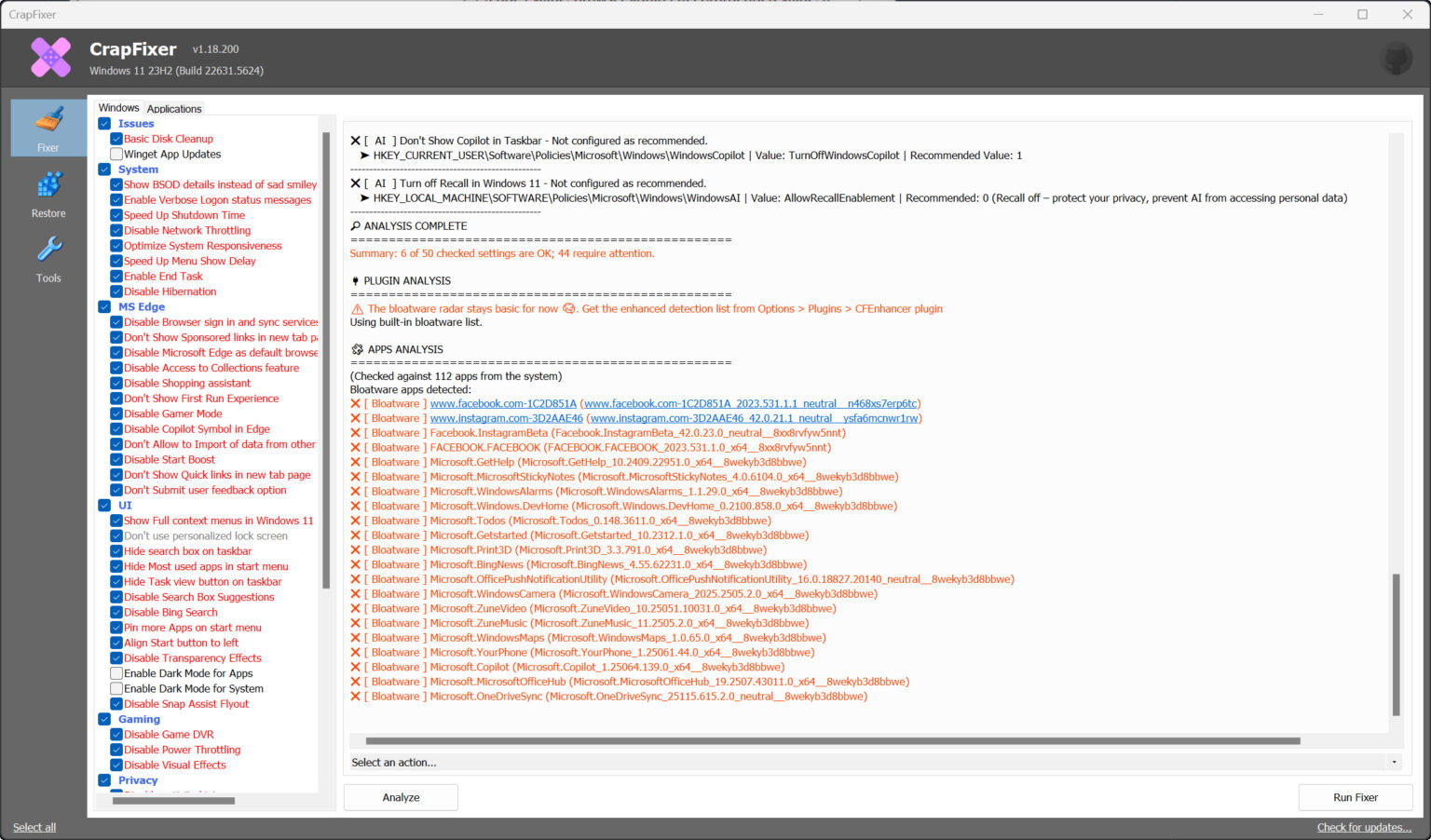Uncheck Disable Game DVR
The image size is (1431, 840).
coord(116,734)
